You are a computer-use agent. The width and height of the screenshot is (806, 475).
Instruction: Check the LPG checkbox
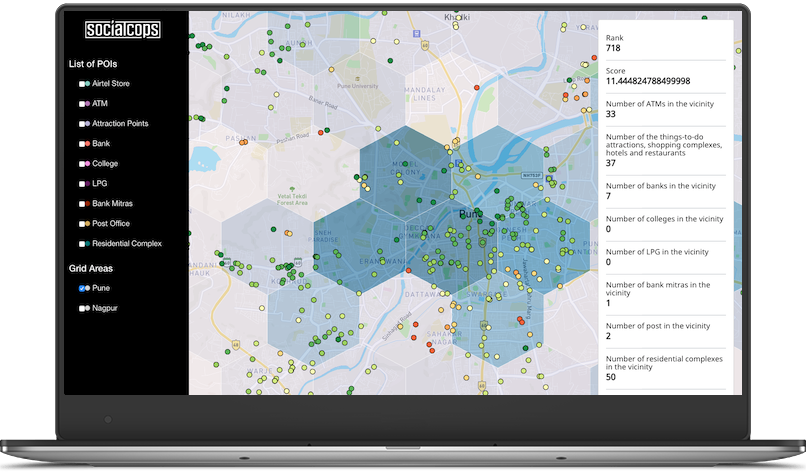coord(81,184)
